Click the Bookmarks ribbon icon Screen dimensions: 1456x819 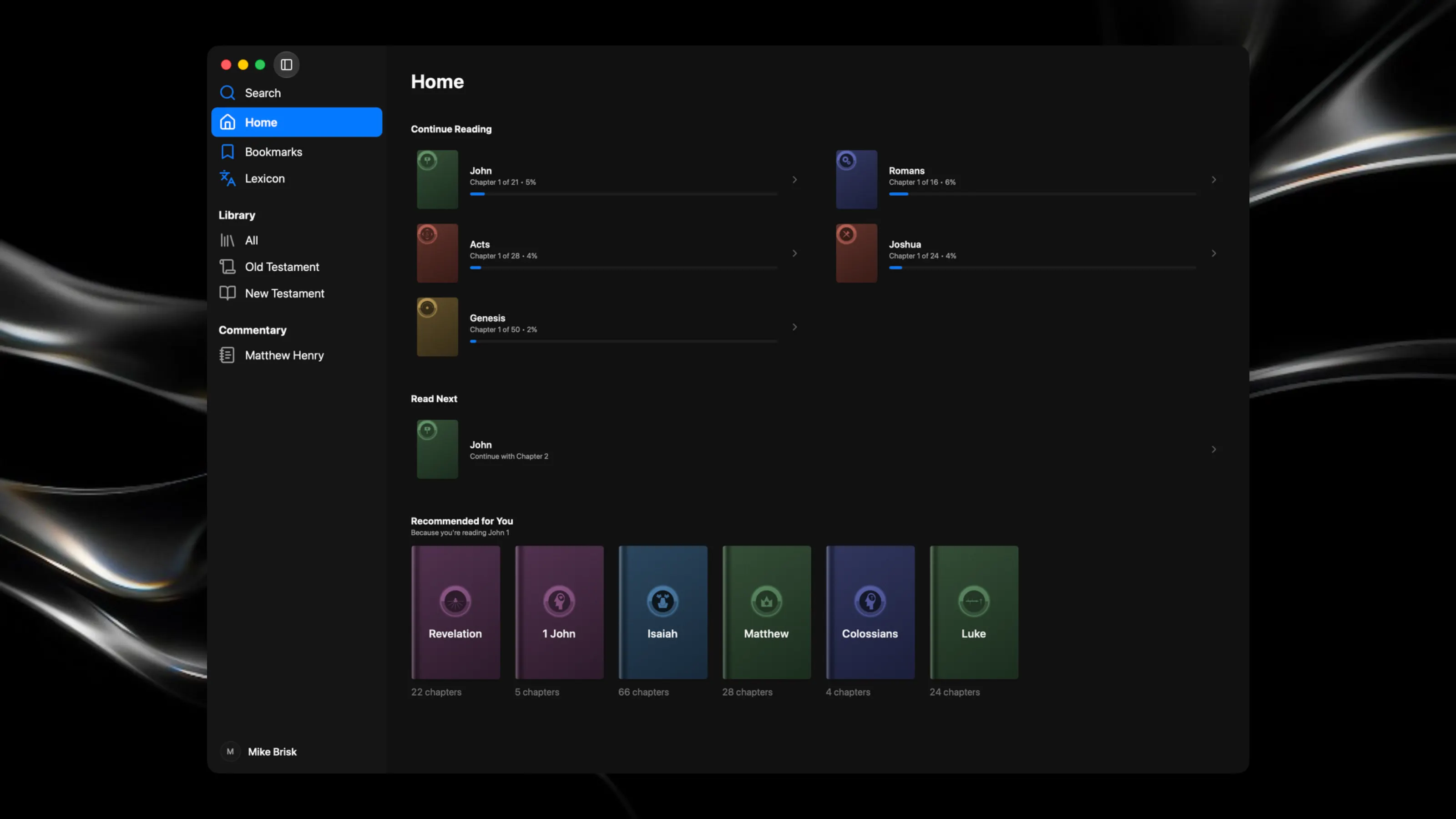pos(227,152)
